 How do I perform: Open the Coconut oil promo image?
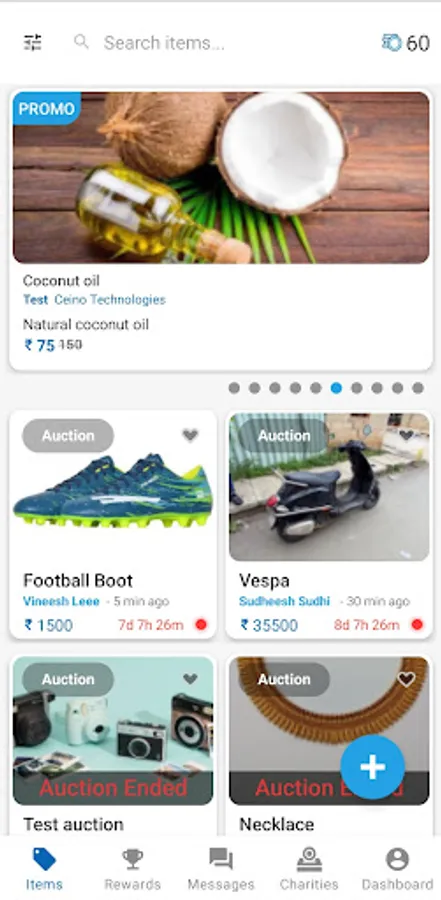(x=221, y=177)
